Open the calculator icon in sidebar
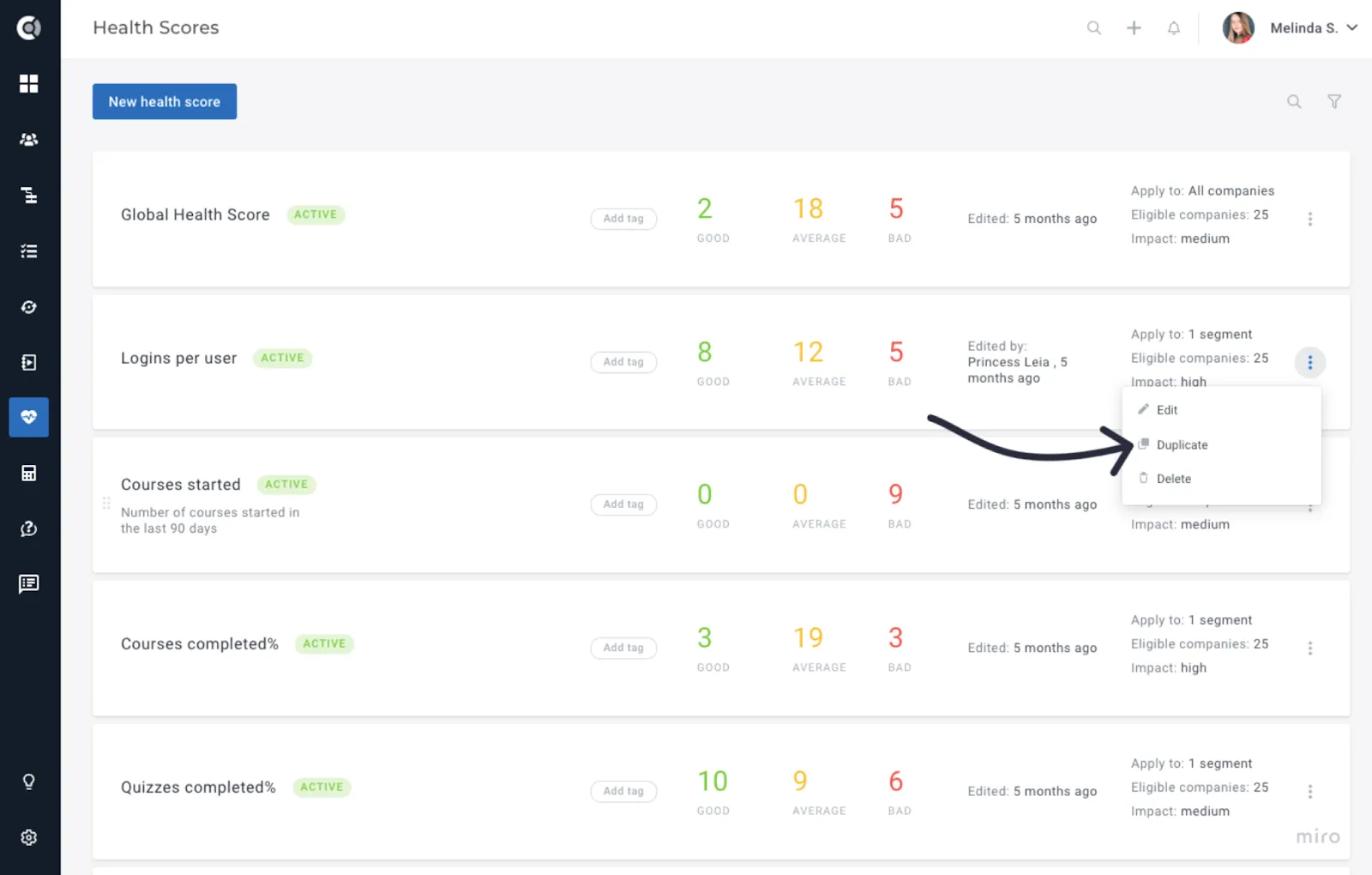 coord(29,474)
